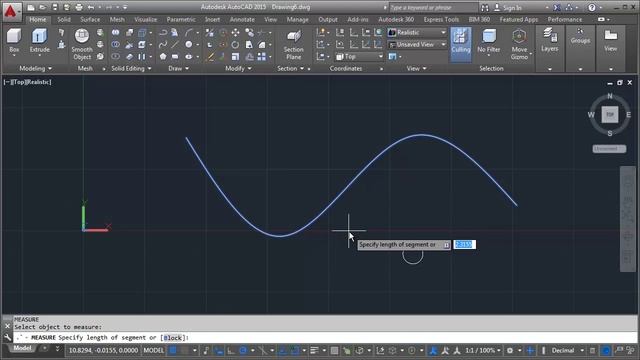Expand the View panel title
The height and width of the screenshot is (360, 640).
[x=416, y=69]
